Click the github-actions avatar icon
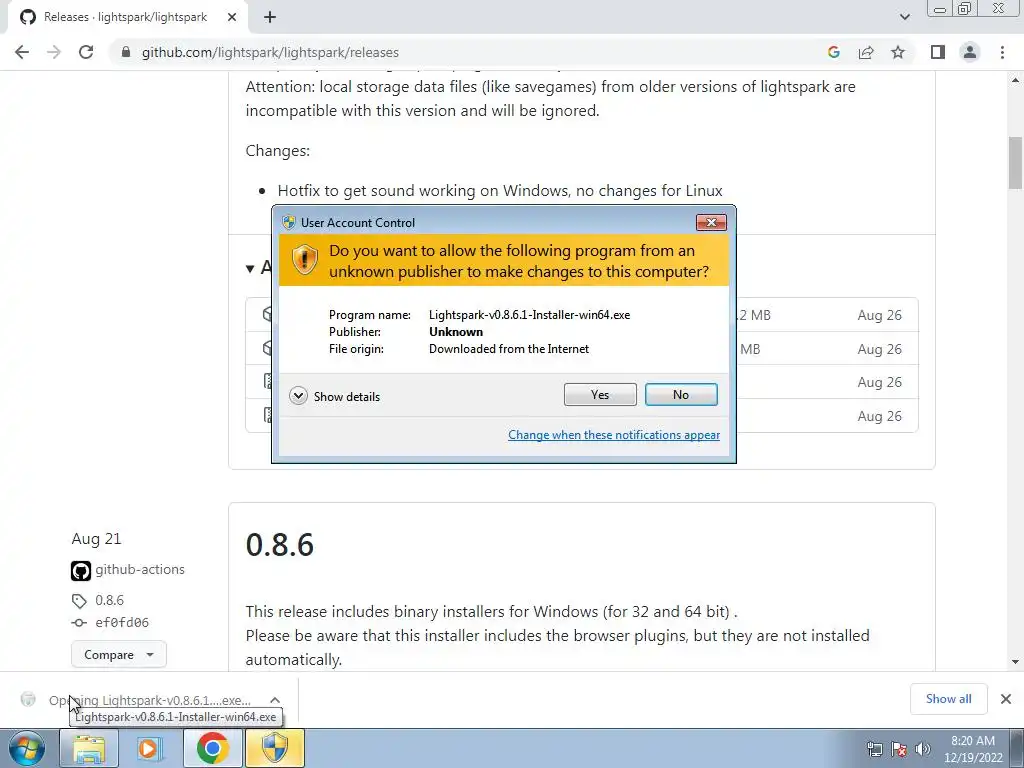 (x=81, y=571)
